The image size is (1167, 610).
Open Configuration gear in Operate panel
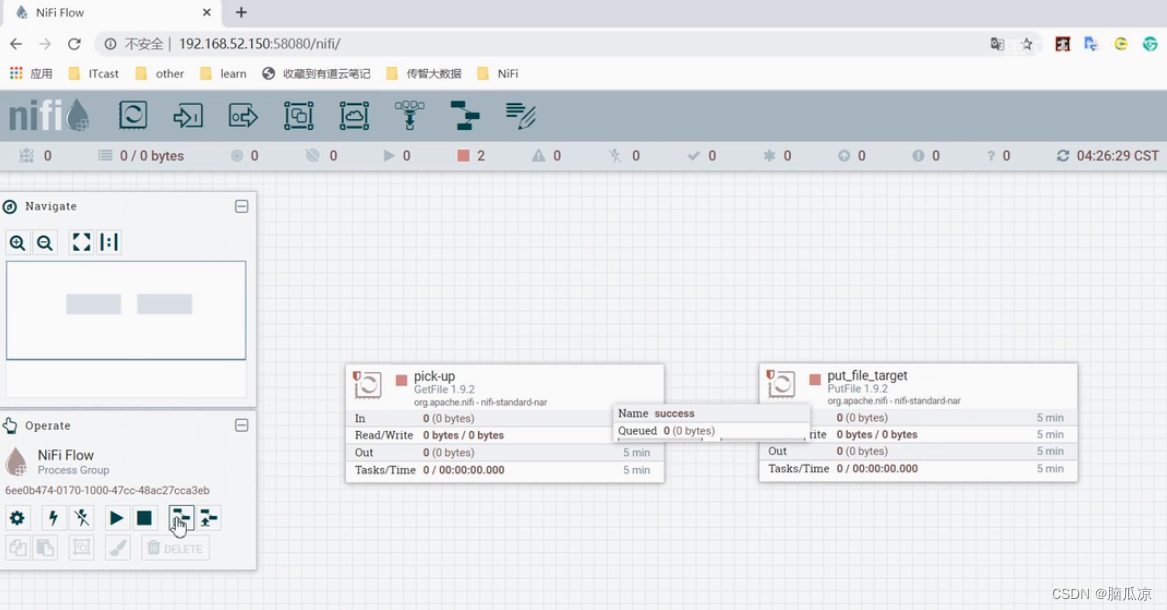pyautogui.click(x=17, y=518)
